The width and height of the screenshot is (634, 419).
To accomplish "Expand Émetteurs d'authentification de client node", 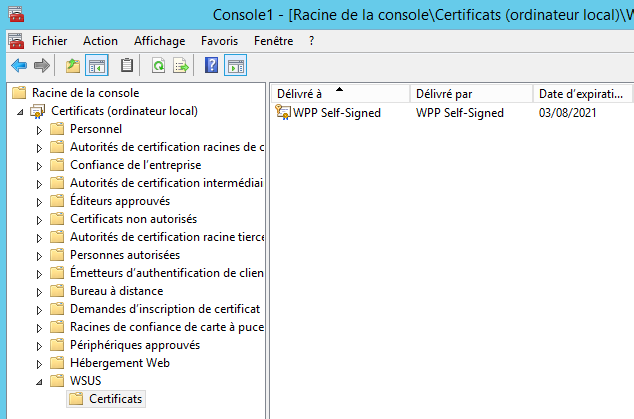I will 39,274.
